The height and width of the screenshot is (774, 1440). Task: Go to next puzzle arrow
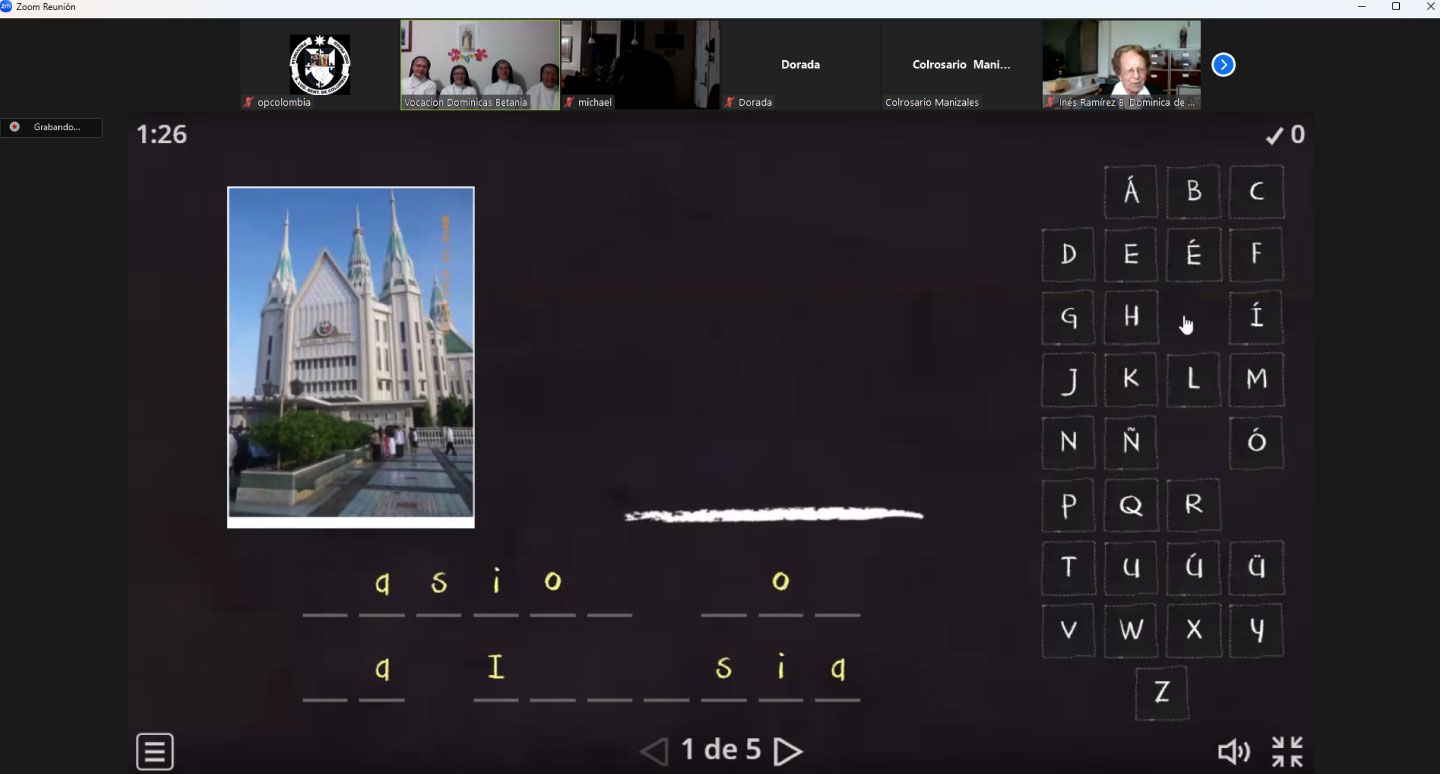tap(788, 751)
